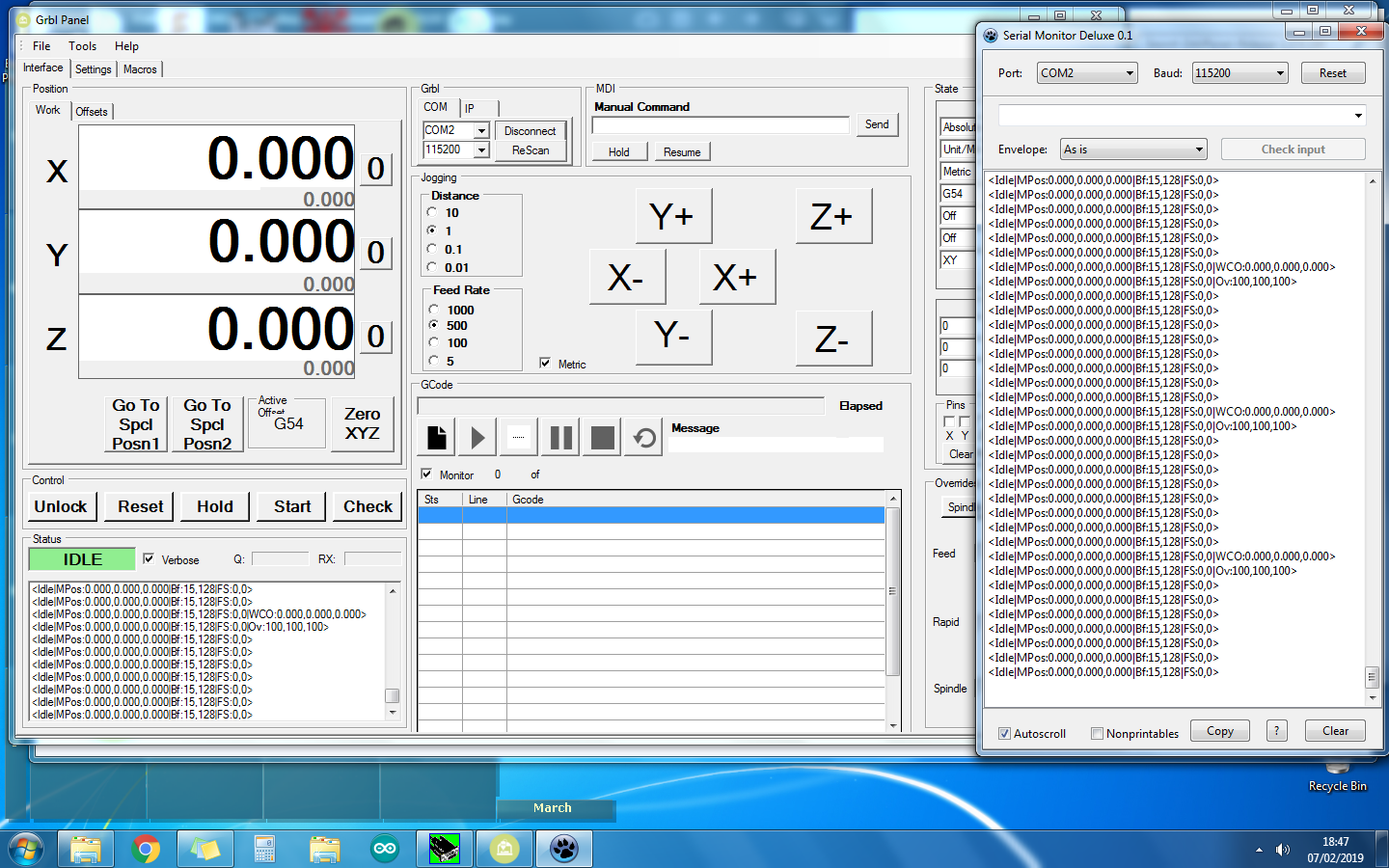The width and height of the screenshot is (1389, 868).
Task: Switch to Serial Monitor paw taskbar icon
Action: click(563, 850)
